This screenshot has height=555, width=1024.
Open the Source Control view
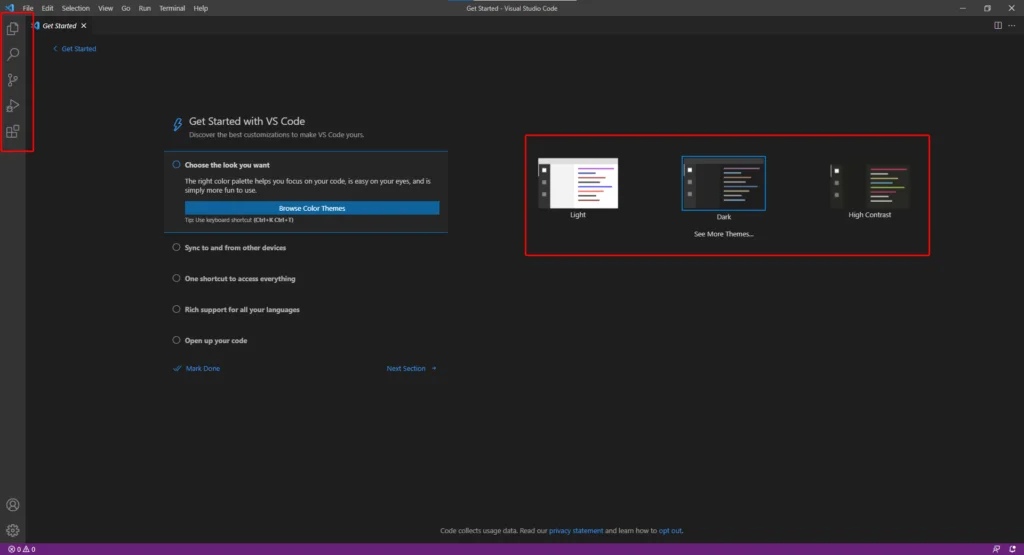click(13, 80)
